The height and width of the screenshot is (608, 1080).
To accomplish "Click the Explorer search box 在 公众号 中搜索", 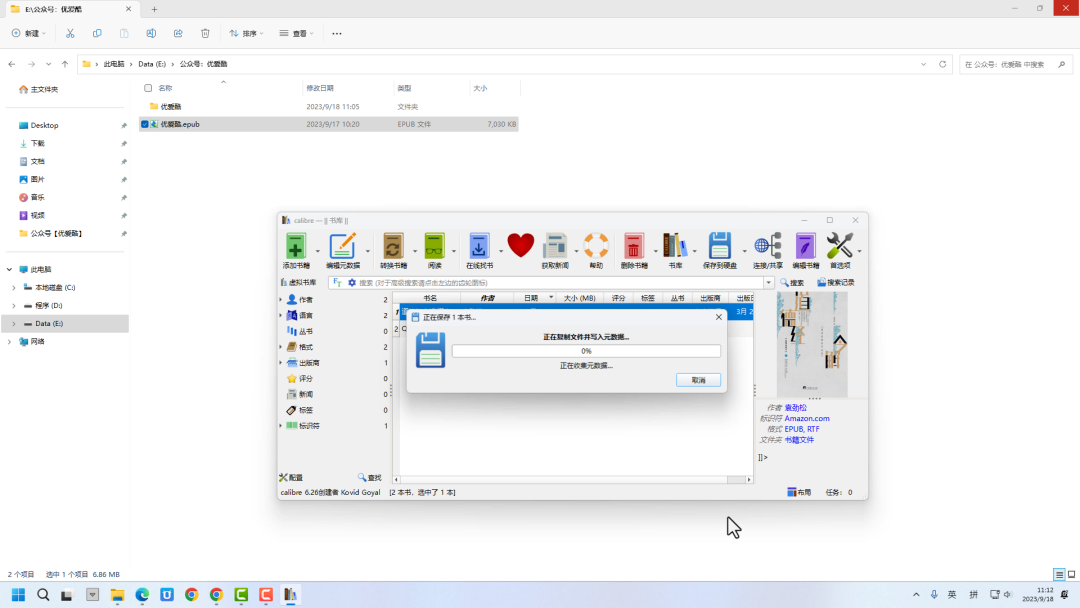I will 1016,64.
